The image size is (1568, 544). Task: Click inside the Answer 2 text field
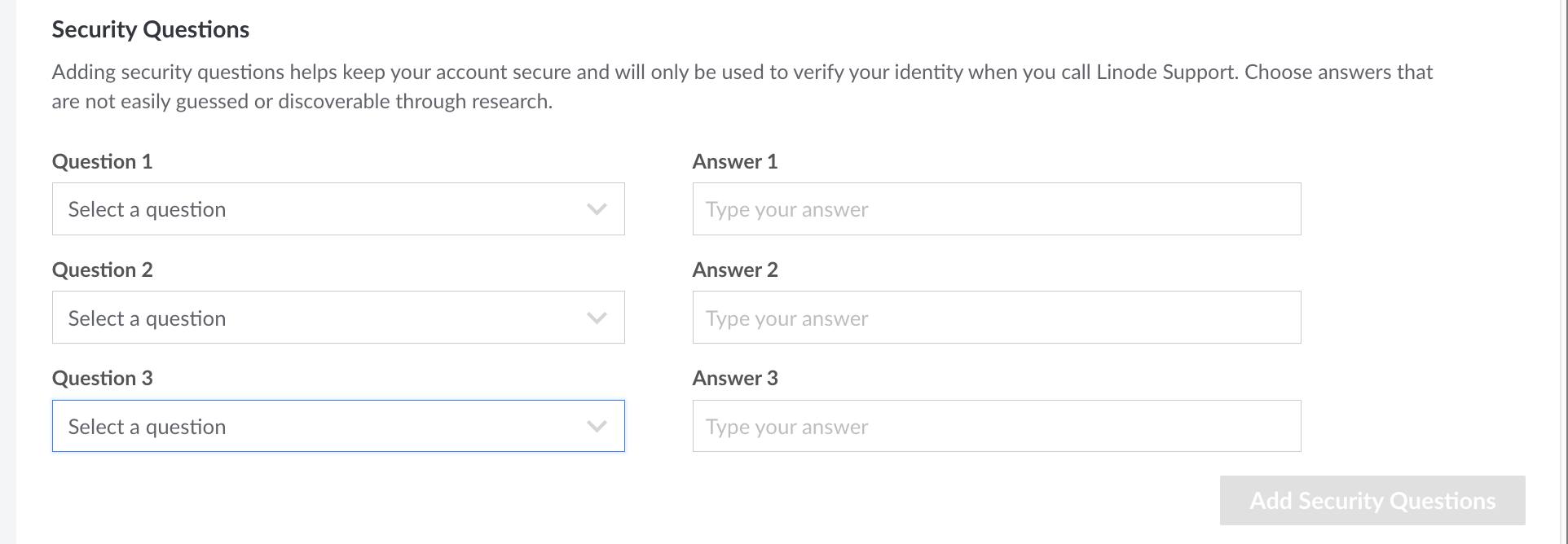click(x=996, y=318)
